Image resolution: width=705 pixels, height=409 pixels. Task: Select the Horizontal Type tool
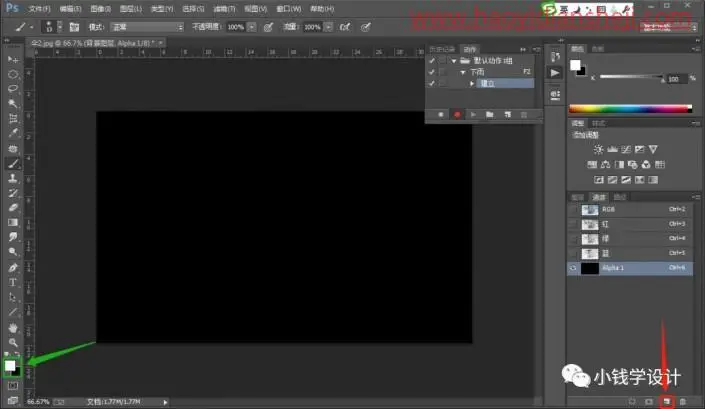click(x=13, y=282)
